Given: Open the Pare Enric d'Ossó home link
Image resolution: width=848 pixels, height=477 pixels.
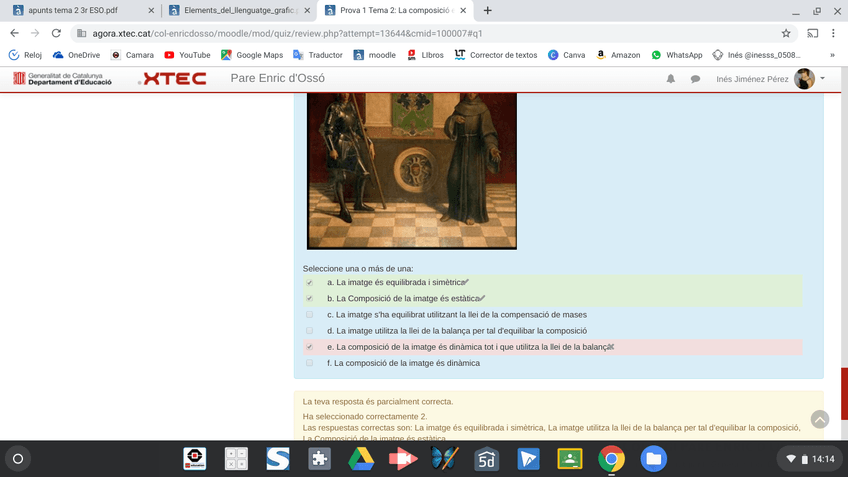Looking at the screenshot, I should [x=277, y=78].
